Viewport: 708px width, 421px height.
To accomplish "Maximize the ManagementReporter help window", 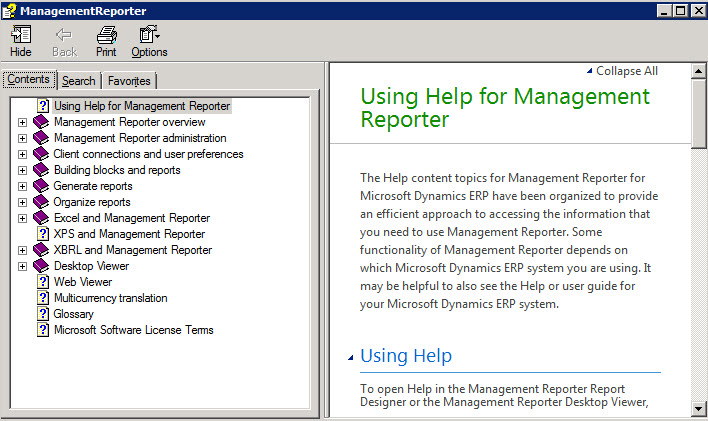I will pyautogui.click(x=680, y=10).
